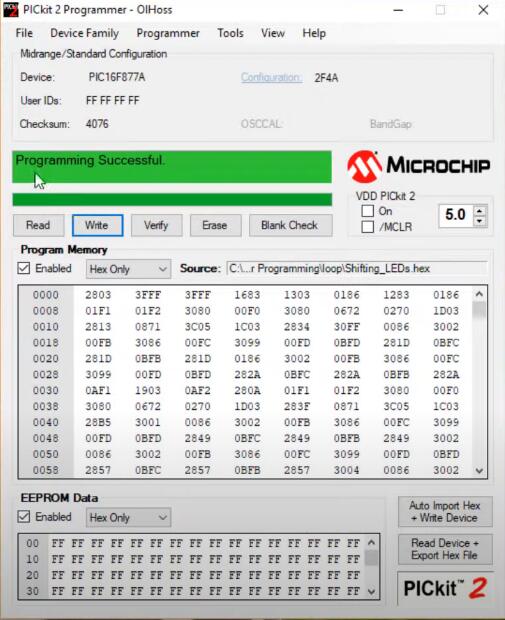Image resolution: width=505 pixels, height=620 pixels.
Task: Click the PICkit 2 logo at bottom right
Action: [445, 588]
